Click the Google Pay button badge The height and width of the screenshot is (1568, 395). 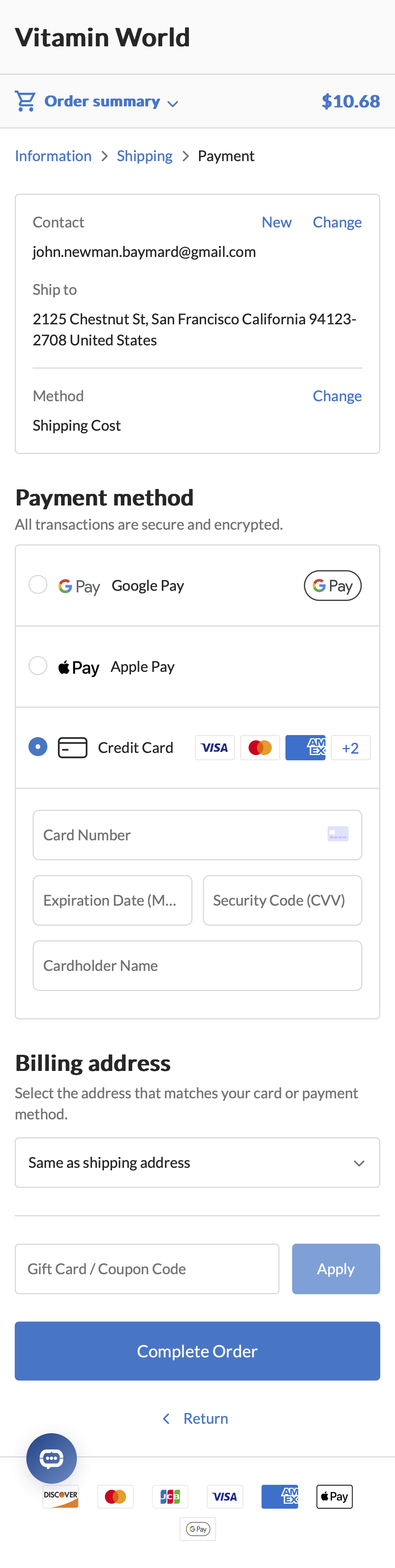point(332,585)
